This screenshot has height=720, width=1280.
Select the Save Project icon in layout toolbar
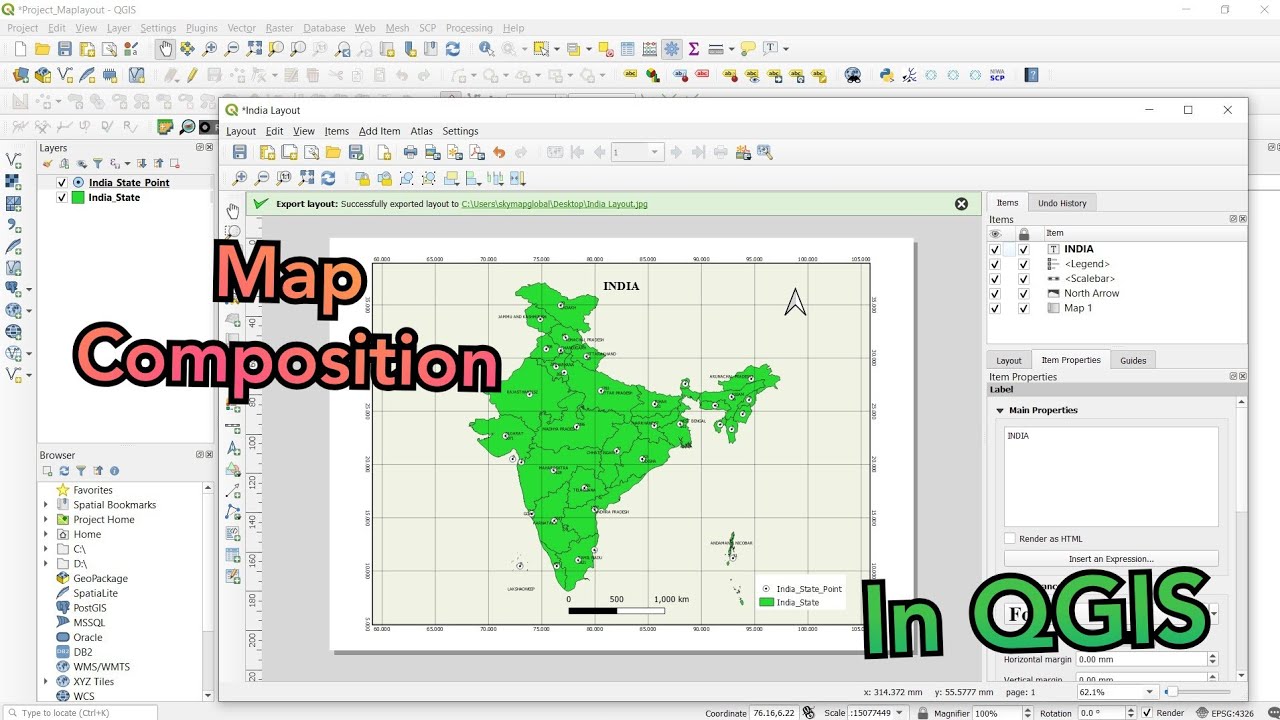click(x=239, y=152)
